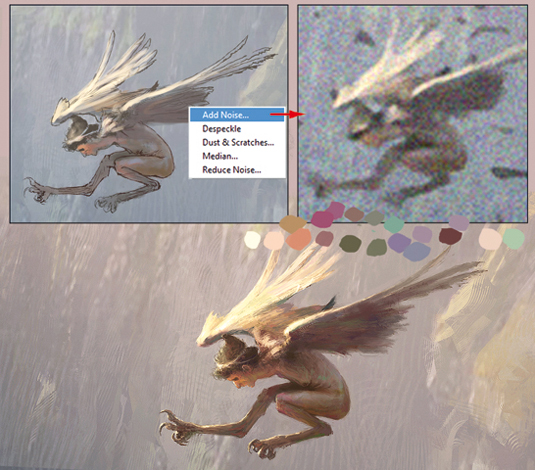
Task: Select the salmon orange swatch
Action: [x=298, y=239]
